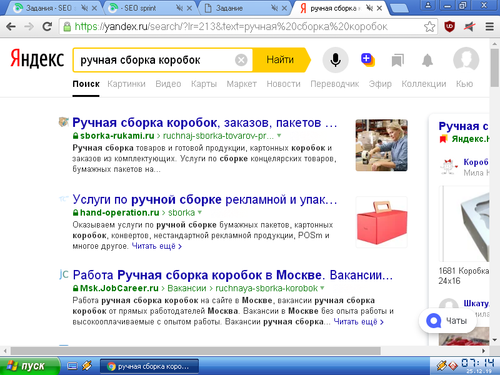
Task: Bookmark the page with the star icon
Action: pyautogui.click(x=430, y=27)
